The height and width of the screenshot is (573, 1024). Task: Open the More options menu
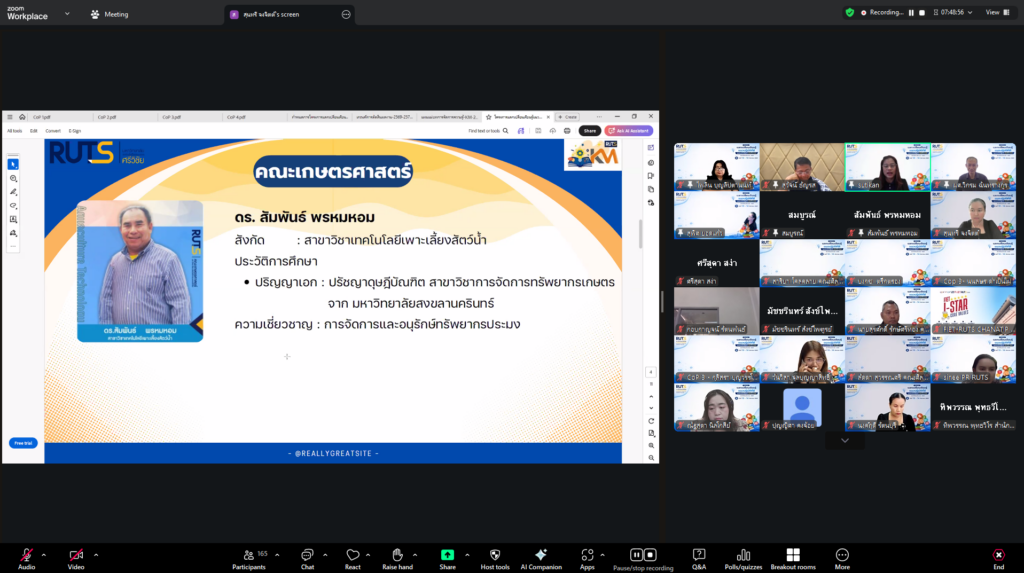tap(842, 559)
